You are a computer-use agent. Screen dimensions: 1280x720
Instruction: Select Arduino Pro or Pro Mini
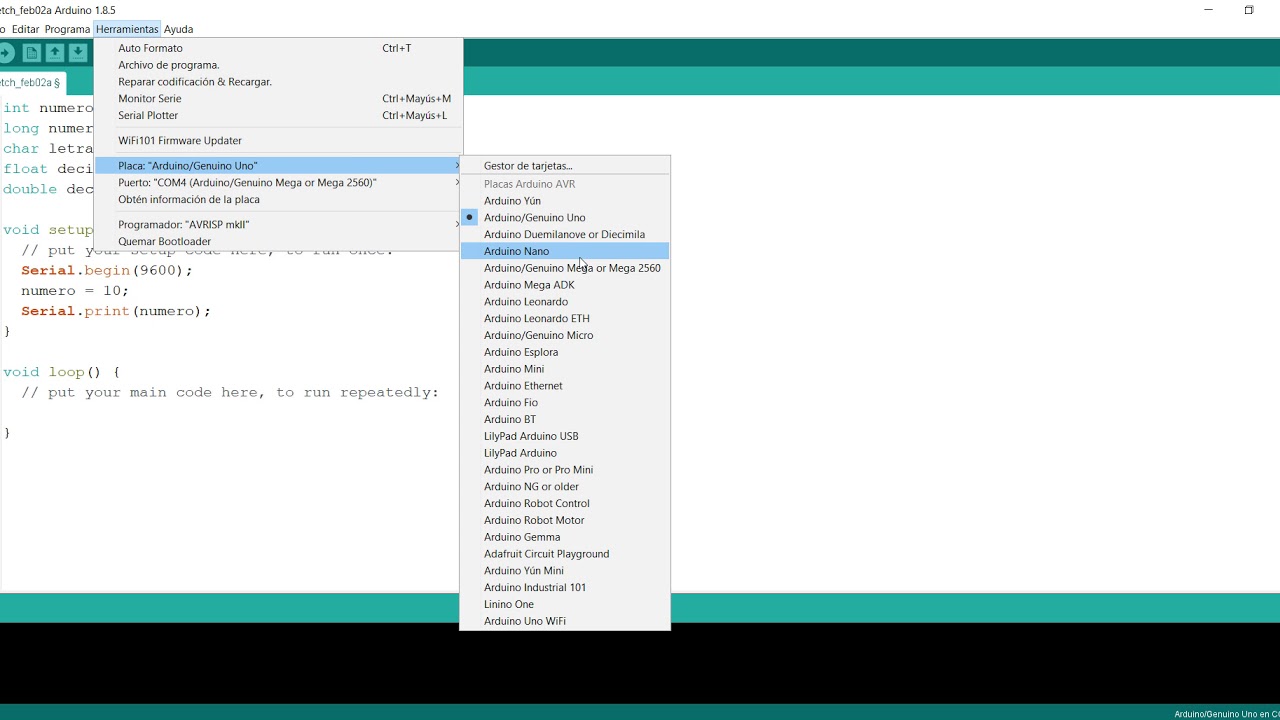565,470
